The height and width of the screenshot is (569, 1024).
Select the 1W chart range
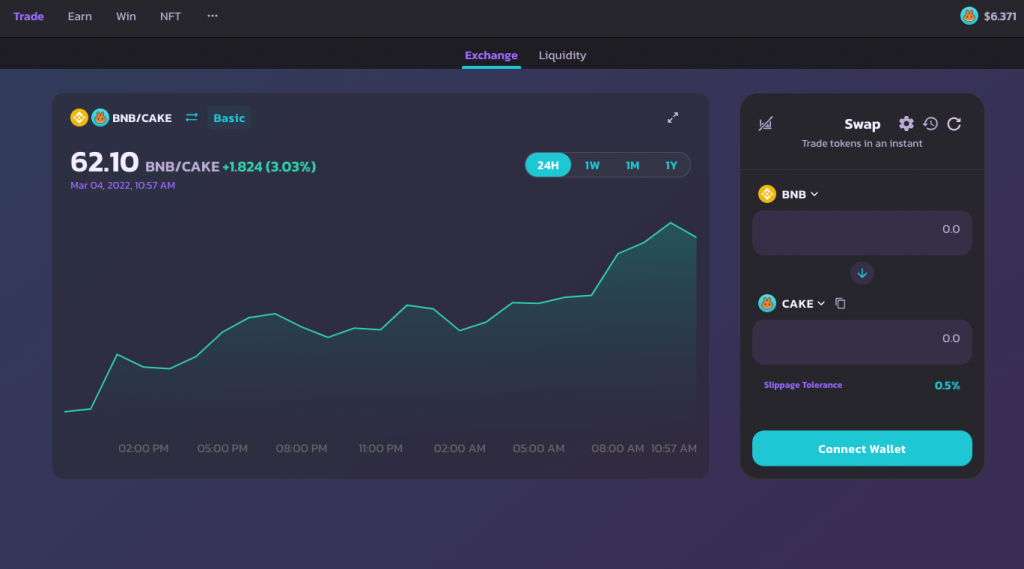point(592,165)
